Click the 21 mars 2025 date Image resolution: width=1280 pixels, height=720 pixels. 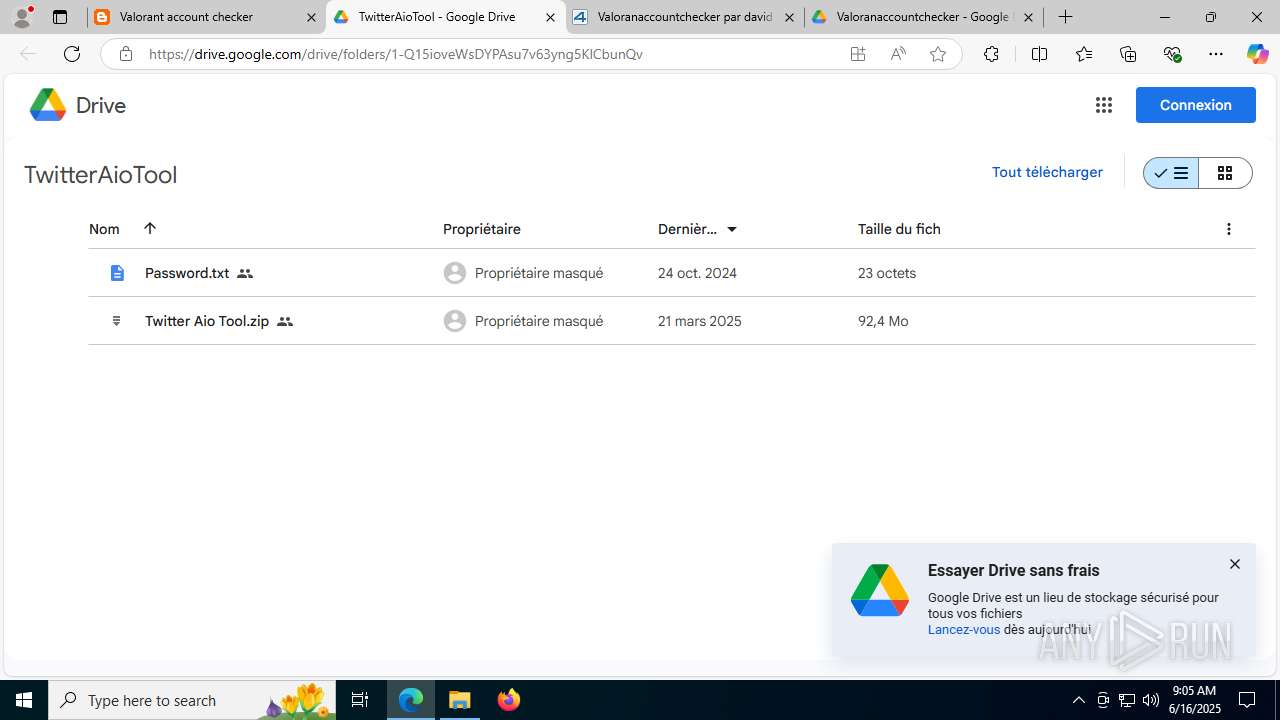(x=700, y=321)
